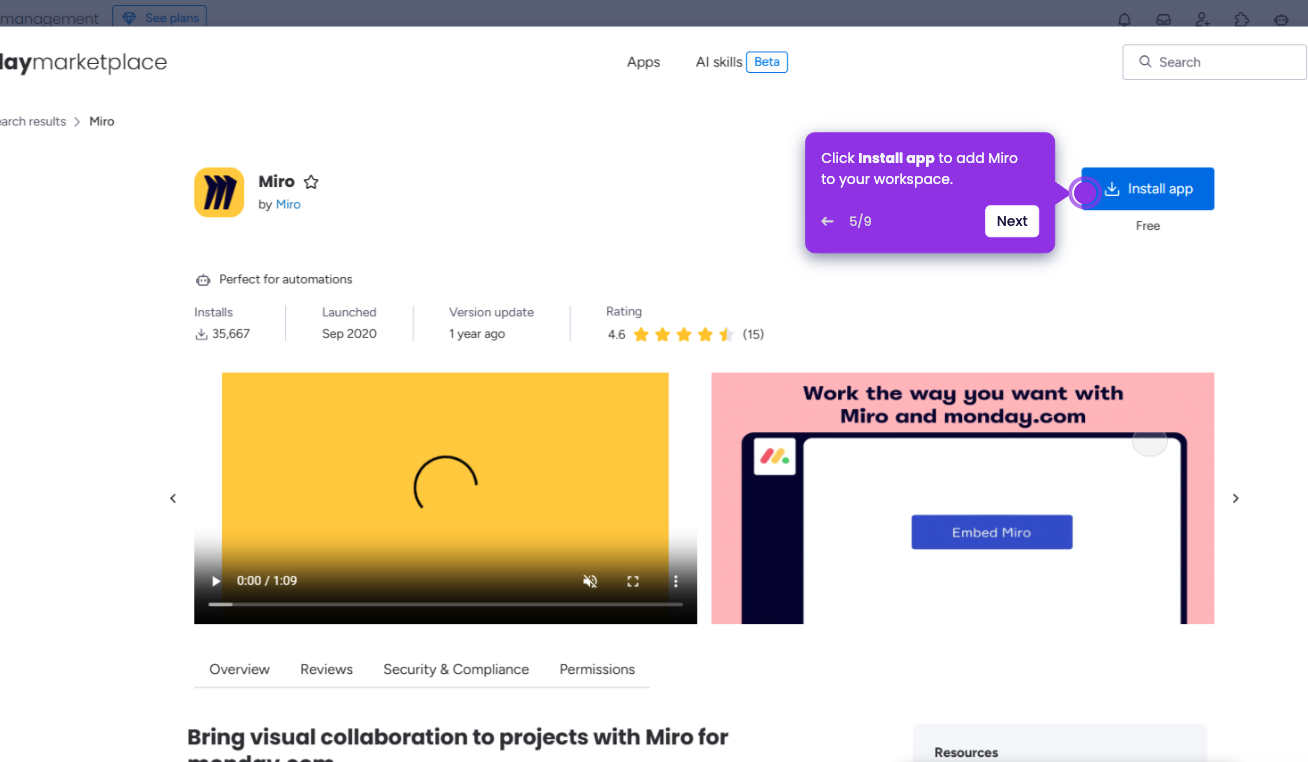Click the invite members icon

(1202, 19)
